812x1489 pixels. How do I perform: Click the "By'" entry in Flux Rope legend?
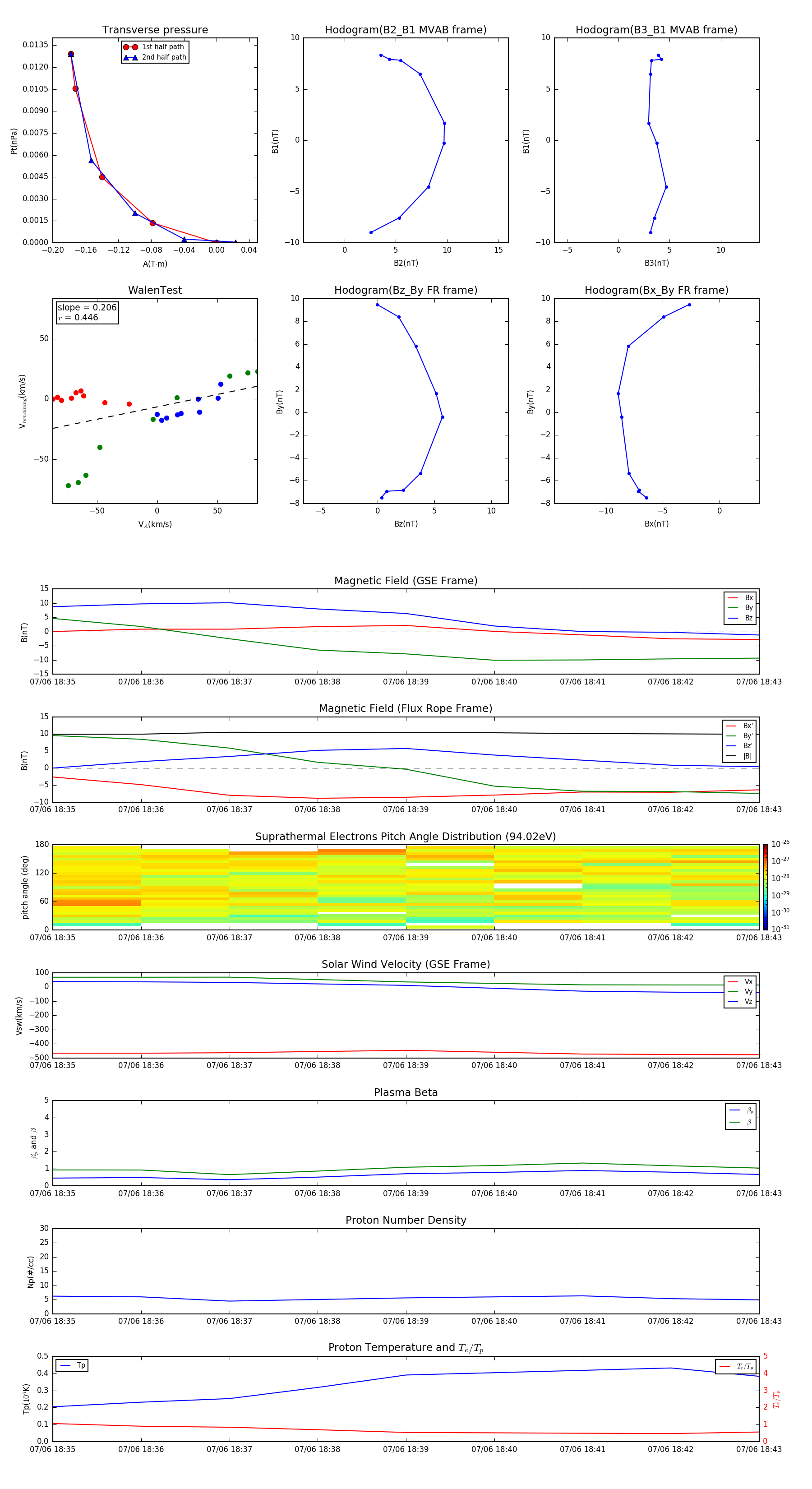[x=740, y=736]
